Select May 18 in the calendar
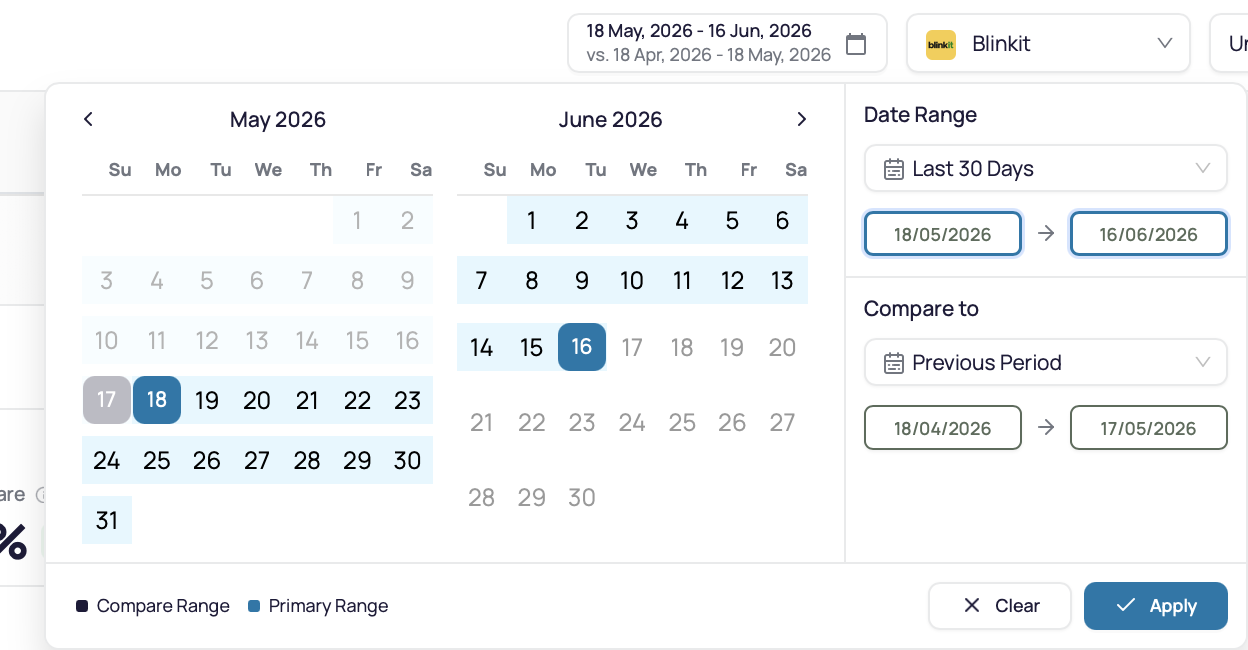This screenshot has width=1248, height=650. click(157, 400)
